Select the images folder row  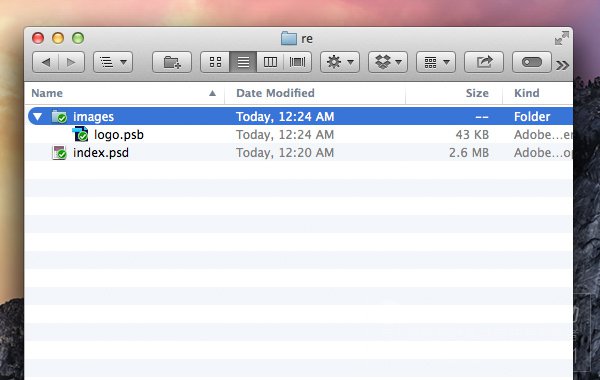(300, 116)
